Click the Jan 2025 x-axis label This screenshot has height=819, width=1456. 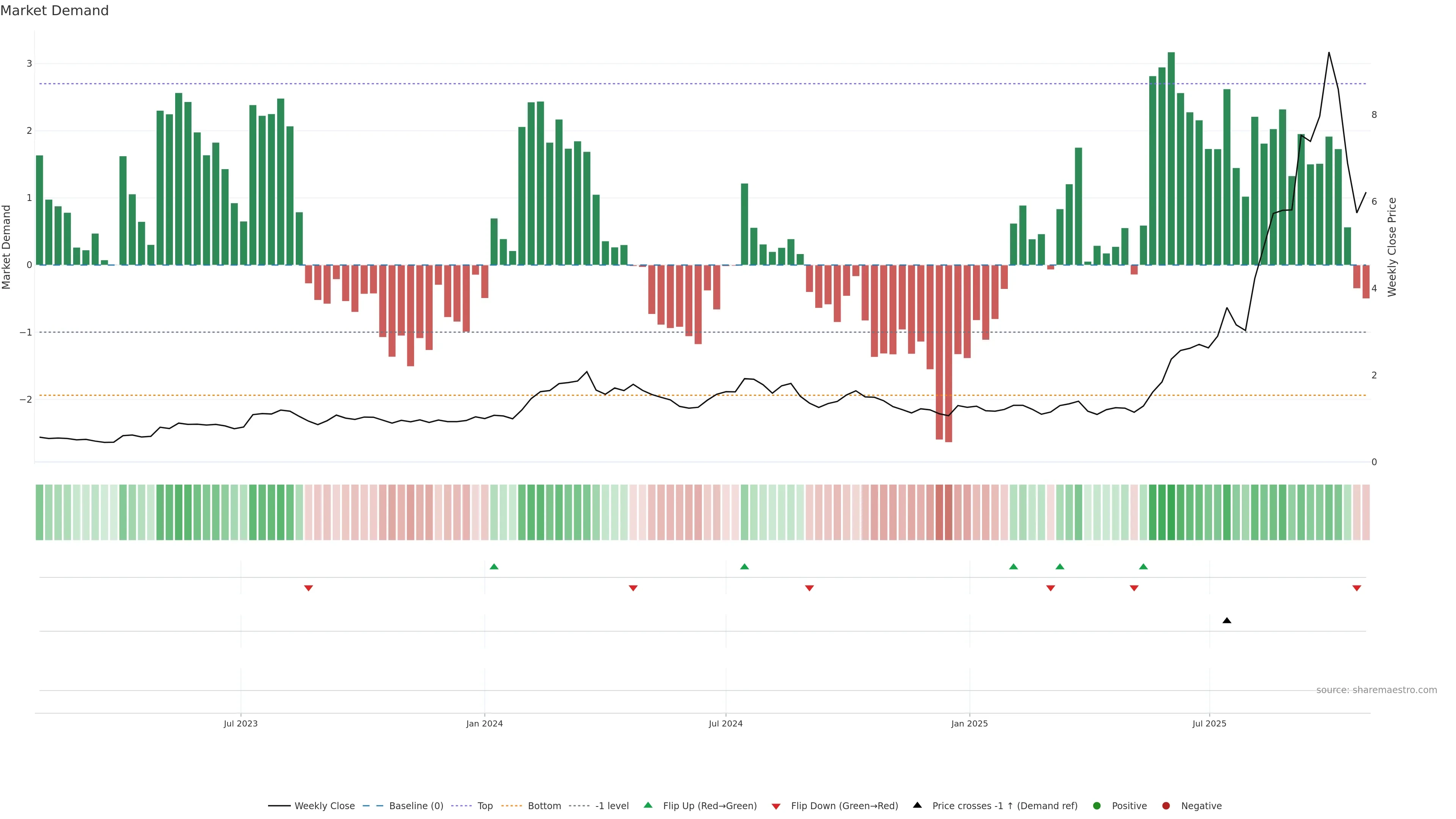click(x=970, y=723)
